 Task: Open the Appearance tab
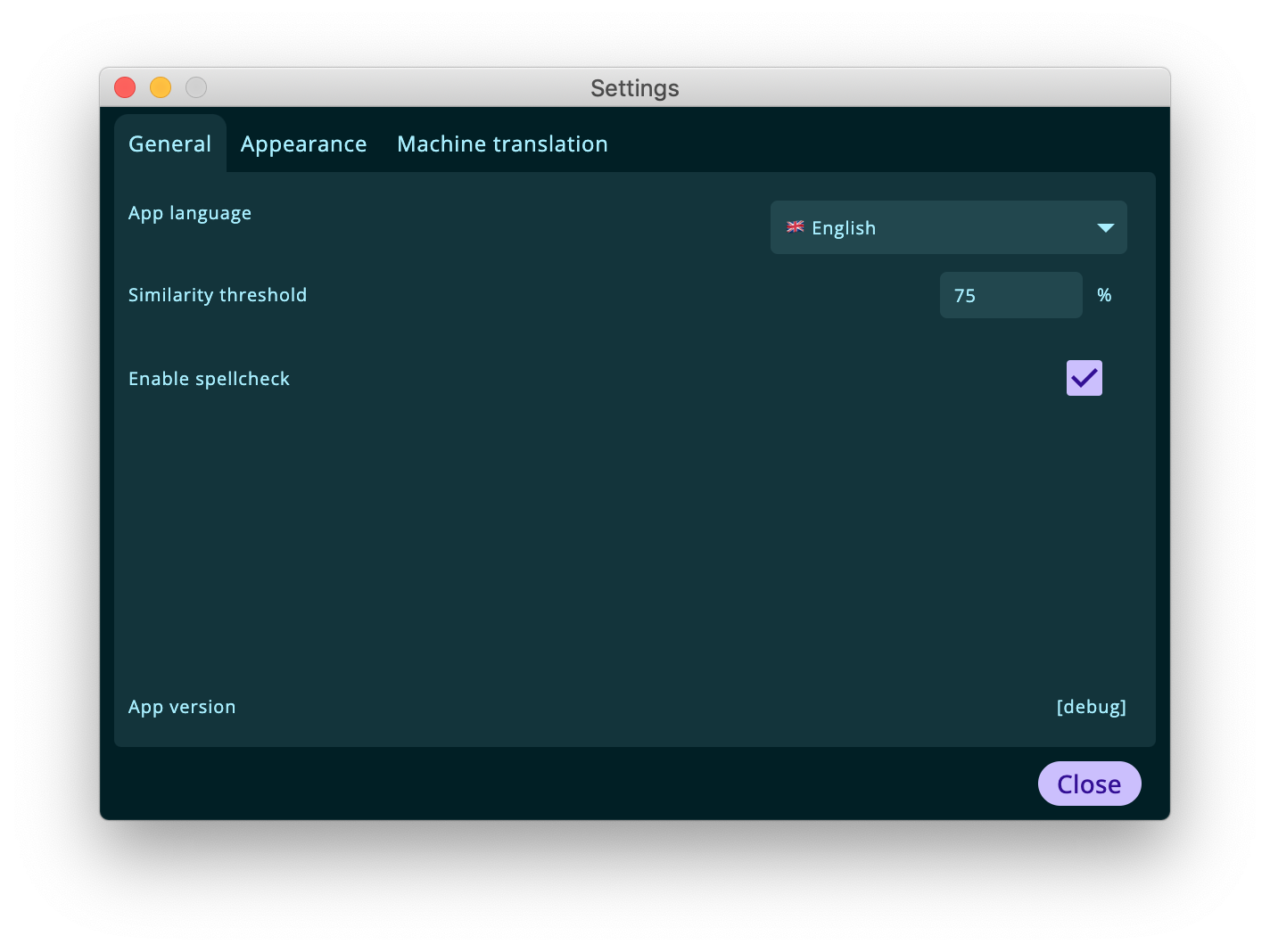(304, 144)
